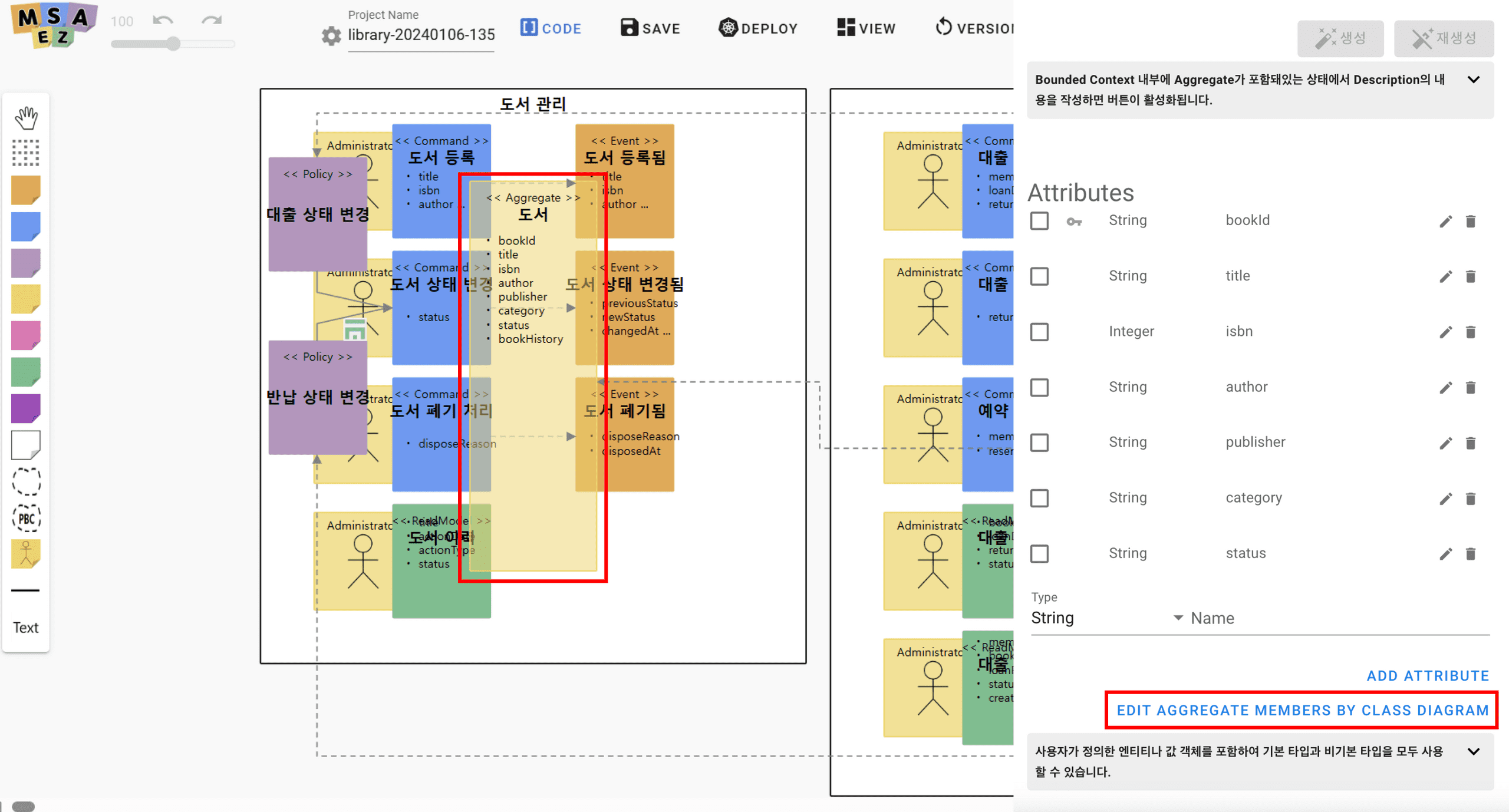This screenshot has width=1509, height=812.
Task: Open the DEPLOY menu
Action: point(758,28)
